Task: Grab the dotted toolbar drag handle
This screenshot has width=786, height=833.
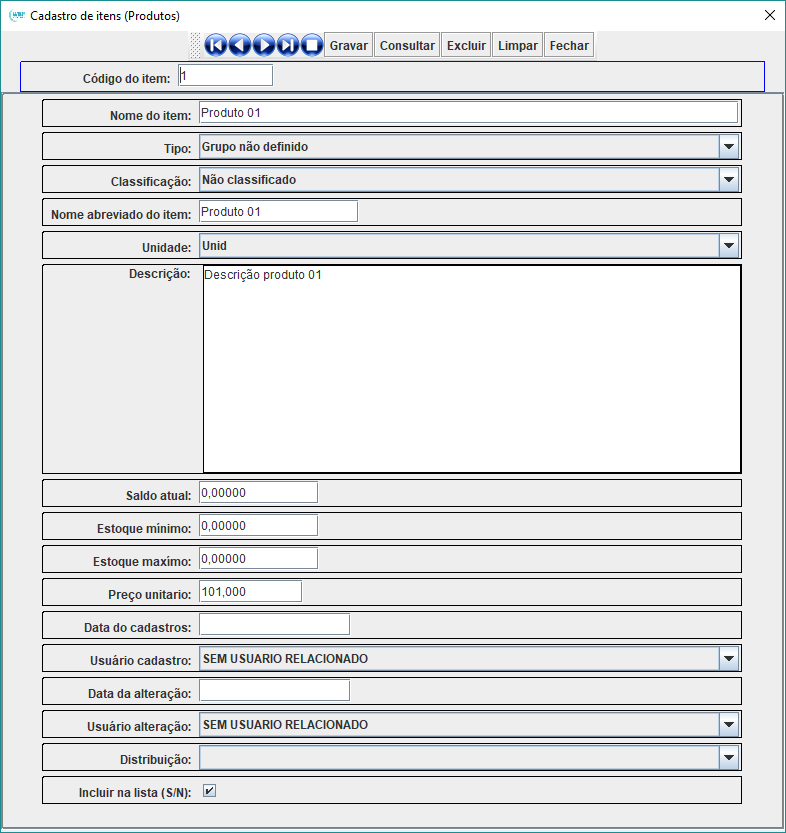Action: (196, 45)
